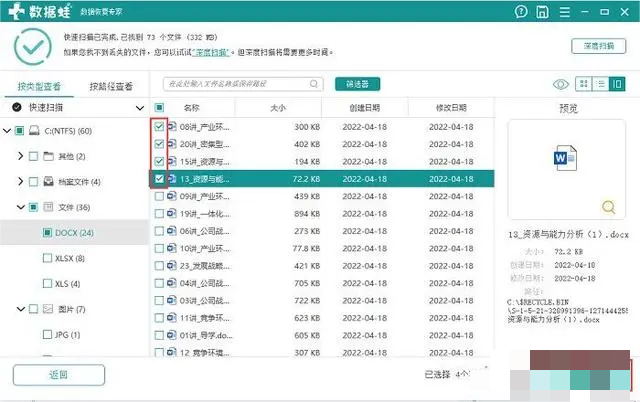Toggle the select-all header checkbox
Screen dimensions: 640x402
pyautogui.click(x=159, y=108)
